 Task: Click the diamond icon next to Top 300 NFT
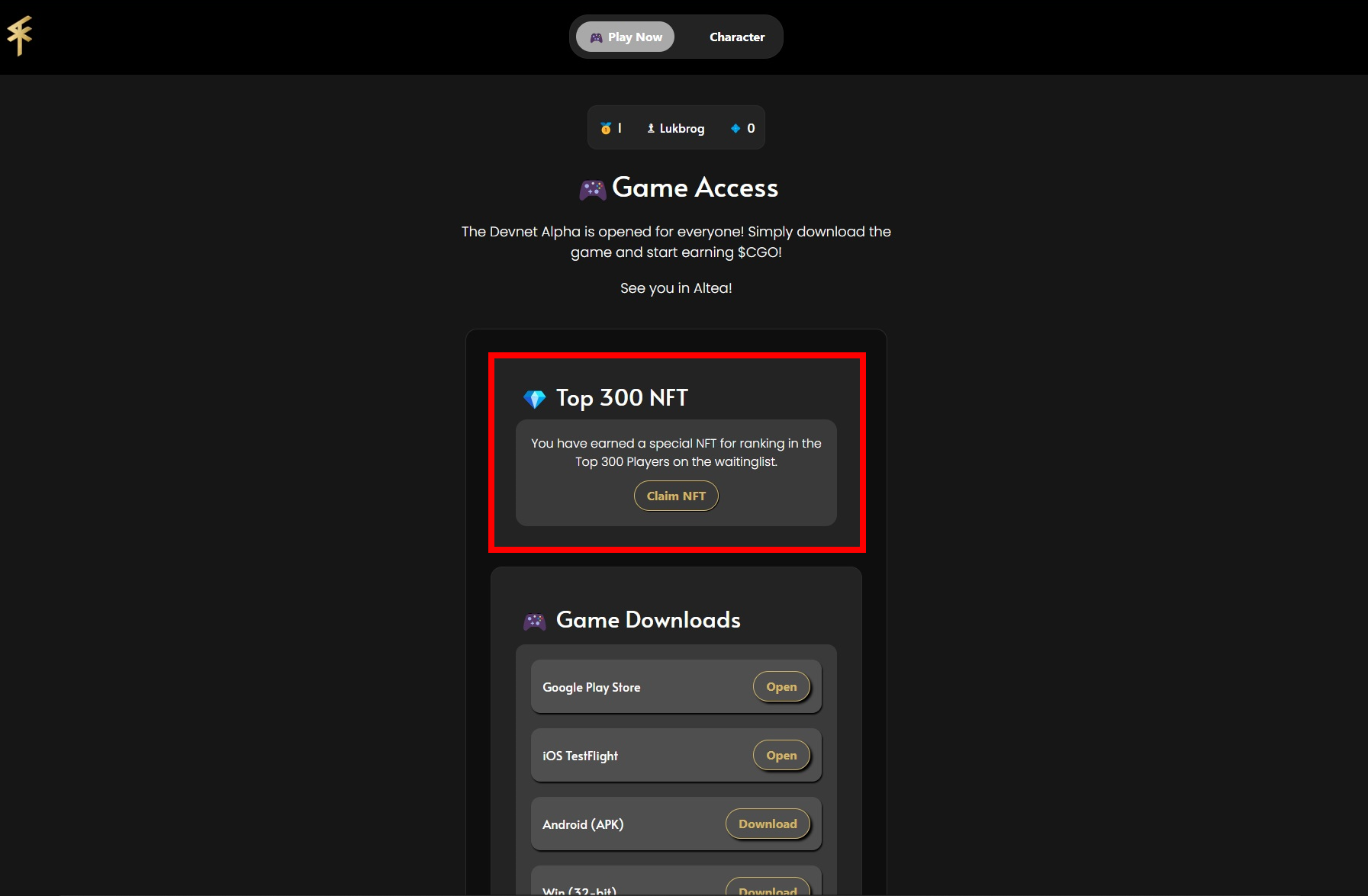(535, 397)
